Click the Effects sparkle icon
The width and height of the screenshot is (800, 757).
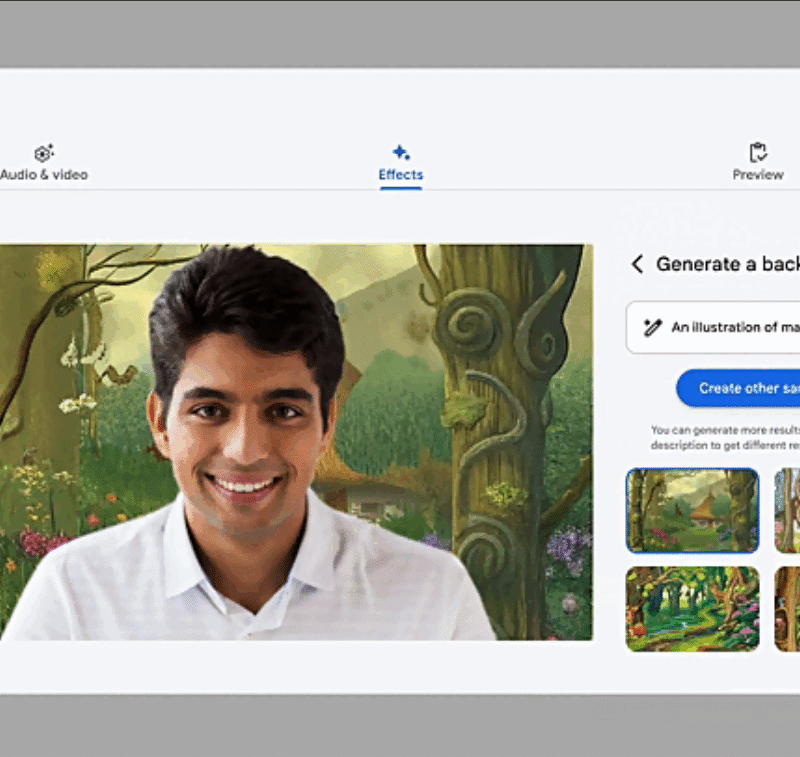click(x=400, y=152)
